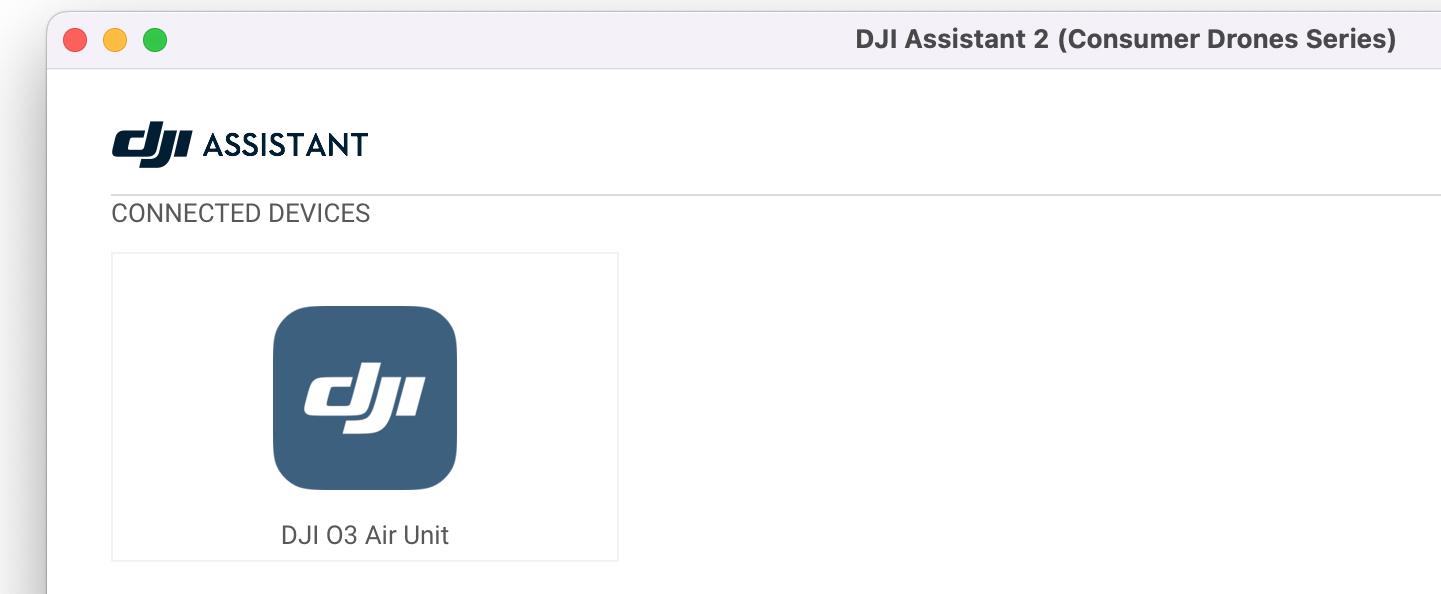Screen dimensions: 1441x594
Task: Select the DJI O3 Air Unit label
Action: coord(365,535)
